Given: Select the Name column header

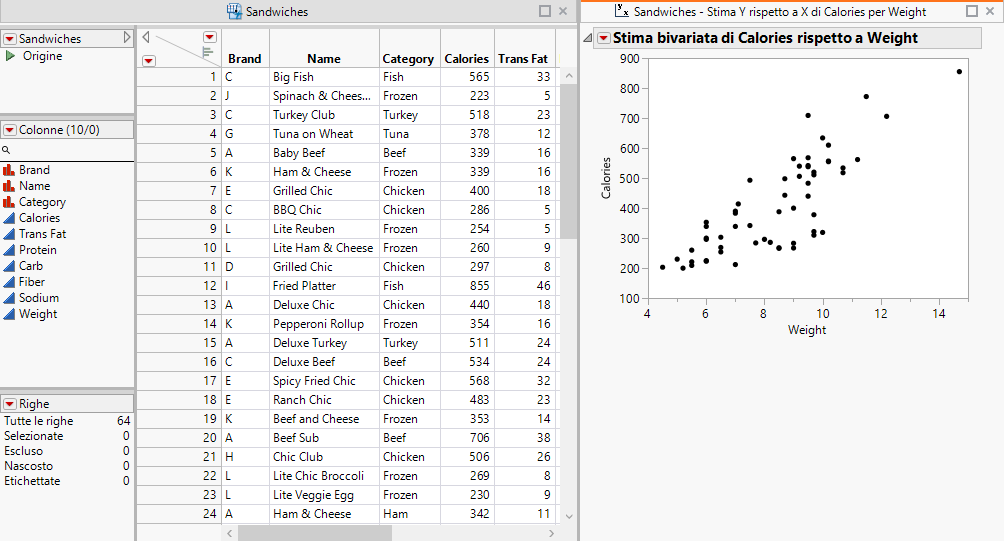Looking at the screenshot, I should coord(324,59).
